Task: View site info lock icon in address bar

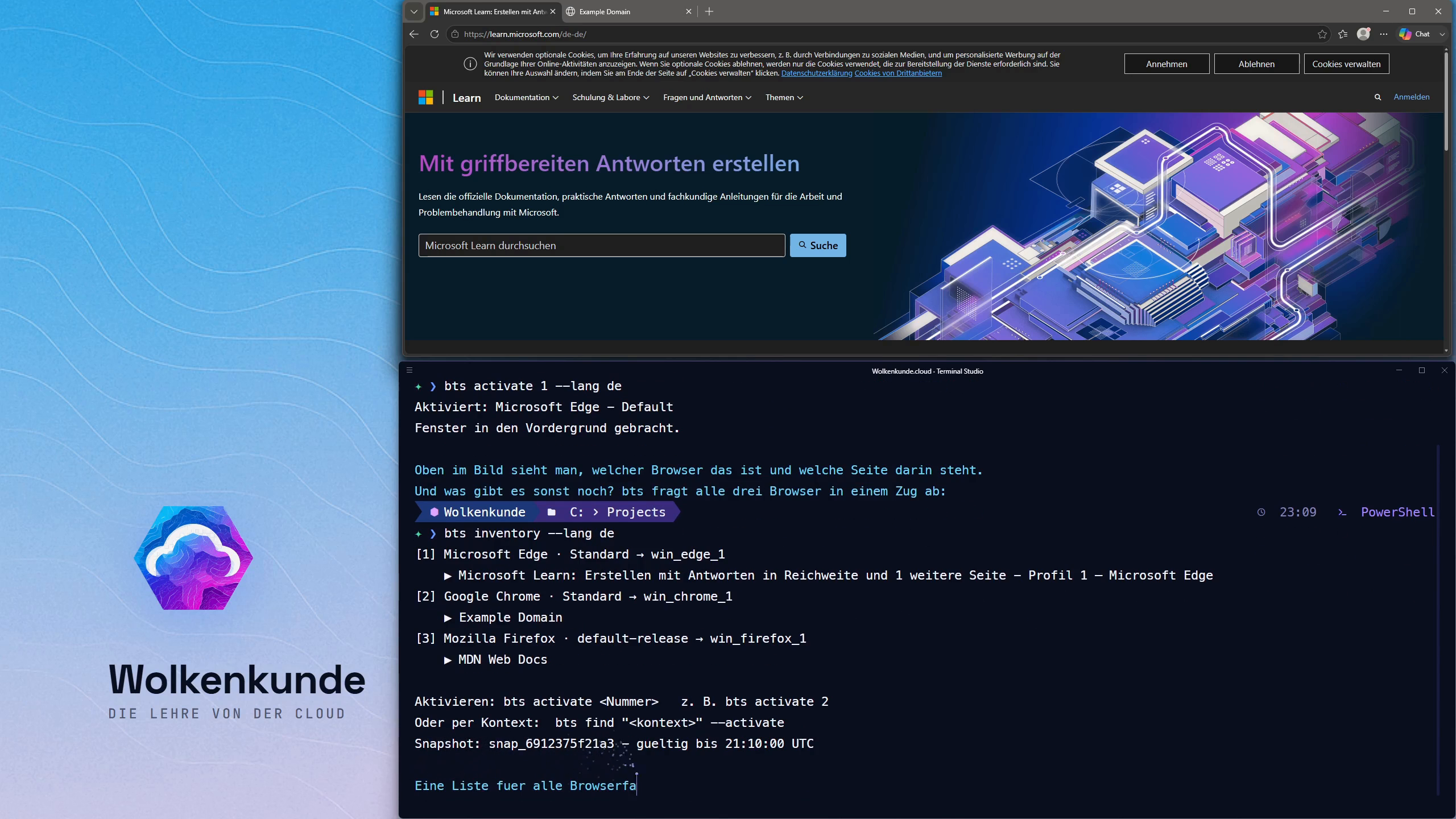Action: click(x=454, y=34)
